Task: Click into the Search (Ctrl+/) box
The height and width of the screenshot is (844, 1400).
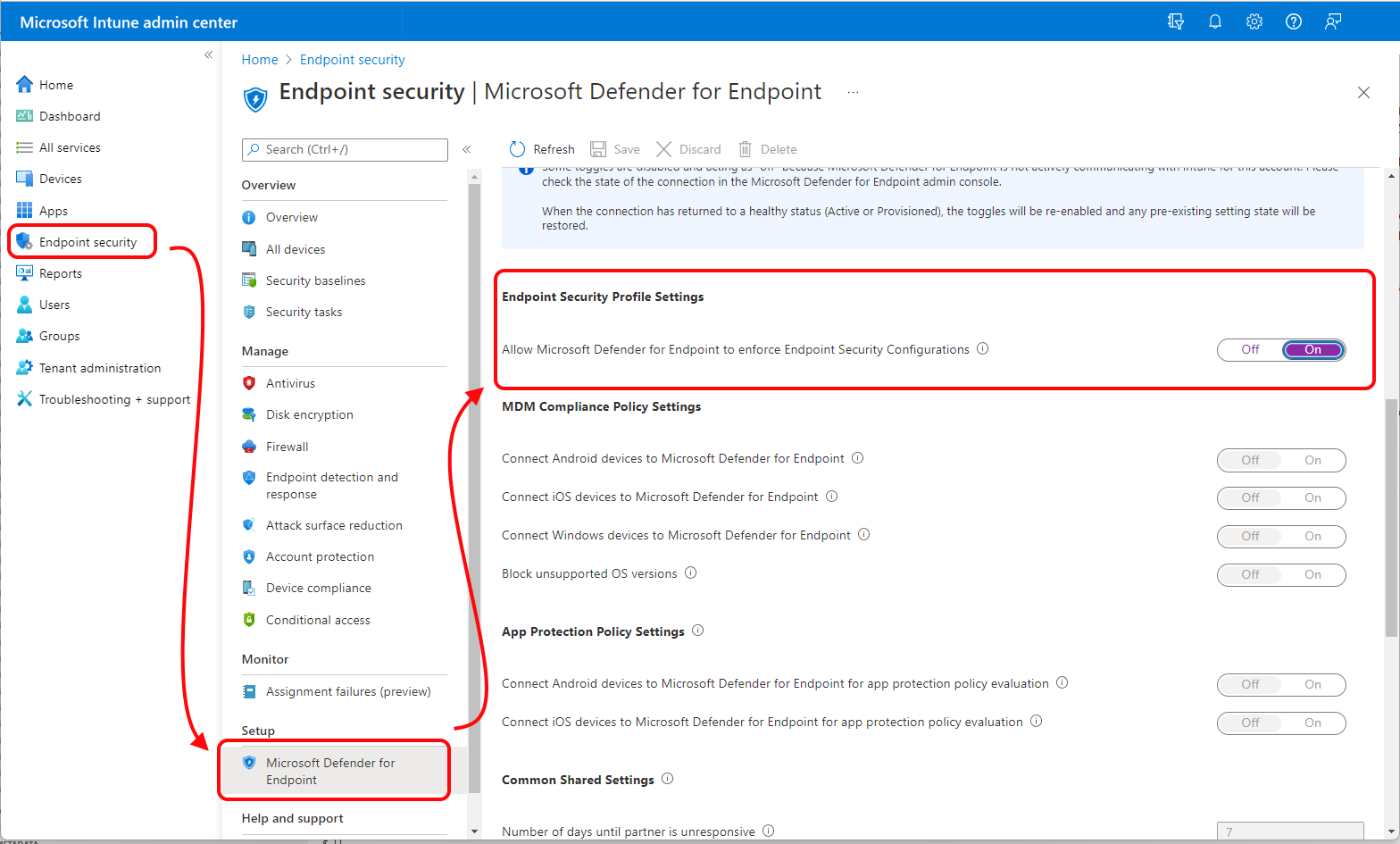Action: (345, 149)
